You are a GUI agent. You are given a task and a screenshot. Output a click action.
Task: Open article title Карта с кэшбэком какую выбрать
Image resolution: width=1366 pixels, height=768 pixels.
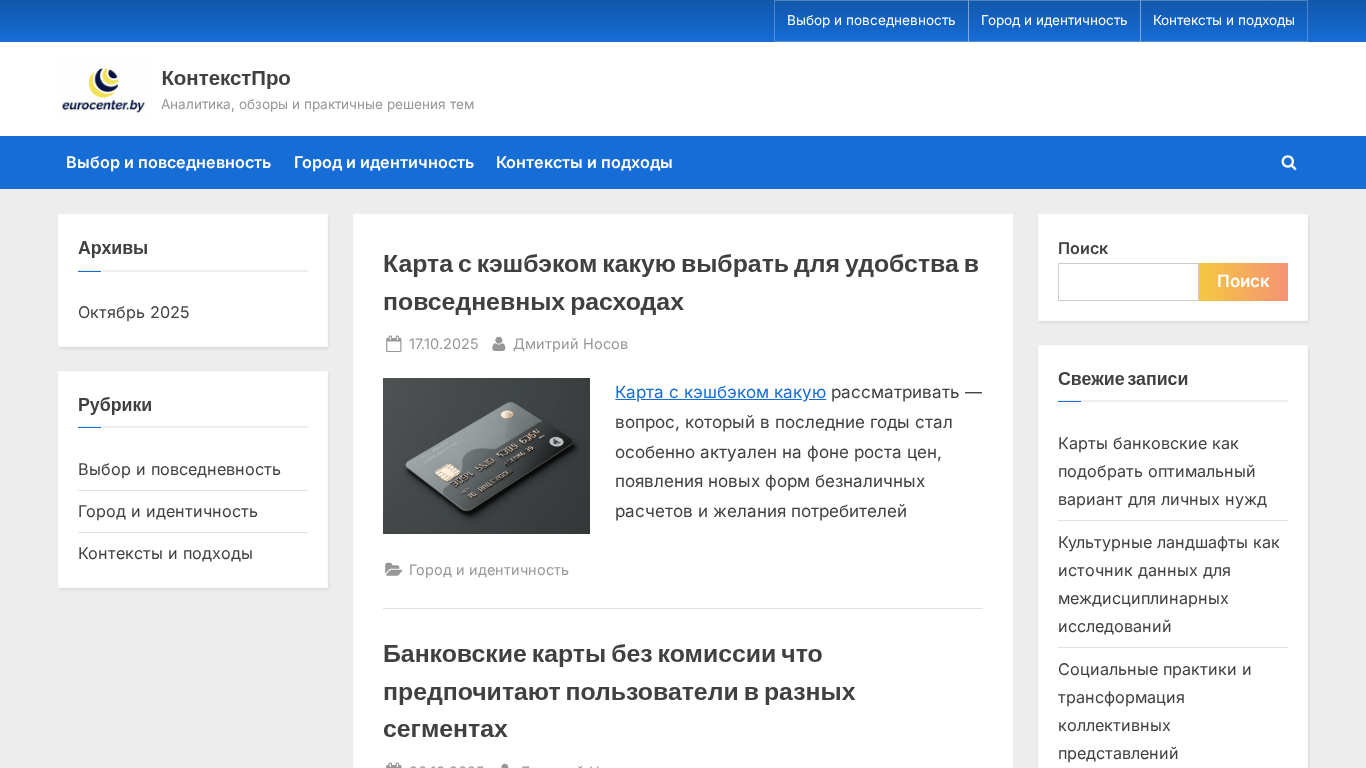pos(681,283)
